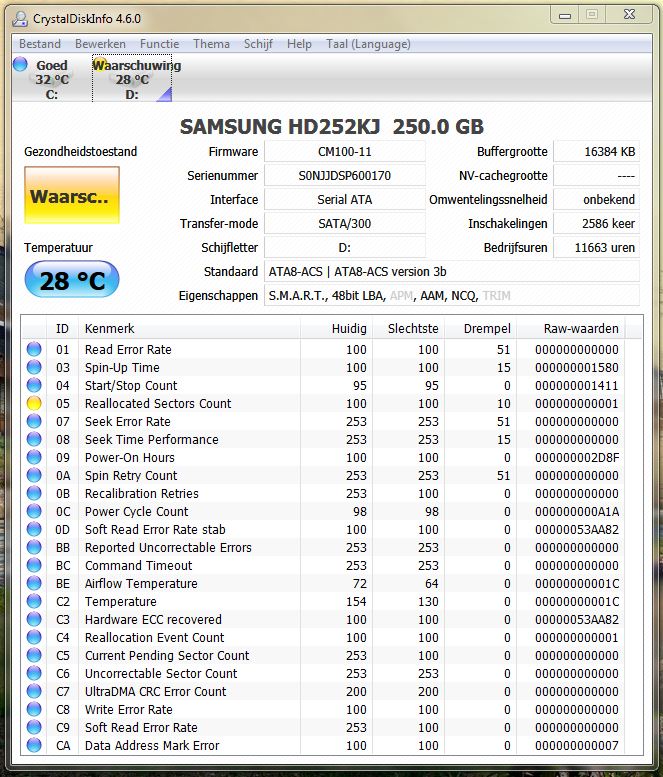Click the blue status icon for Power Cycle Count
This screenshot has width=663, height=777.
pos(34,511)
